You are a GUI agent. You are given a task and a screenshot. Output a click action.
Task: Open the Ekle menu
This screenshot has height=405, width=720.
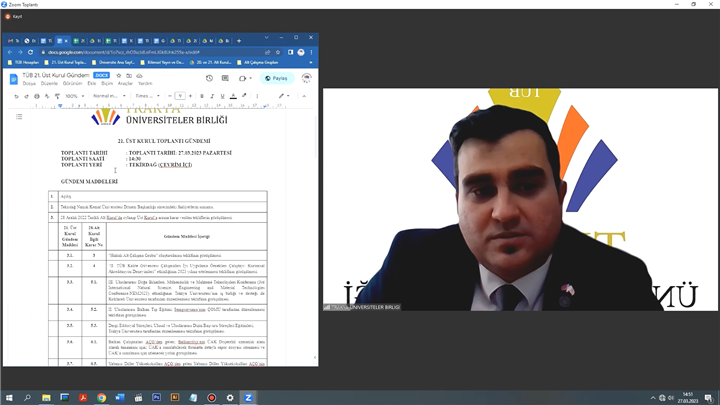[92, 84]
